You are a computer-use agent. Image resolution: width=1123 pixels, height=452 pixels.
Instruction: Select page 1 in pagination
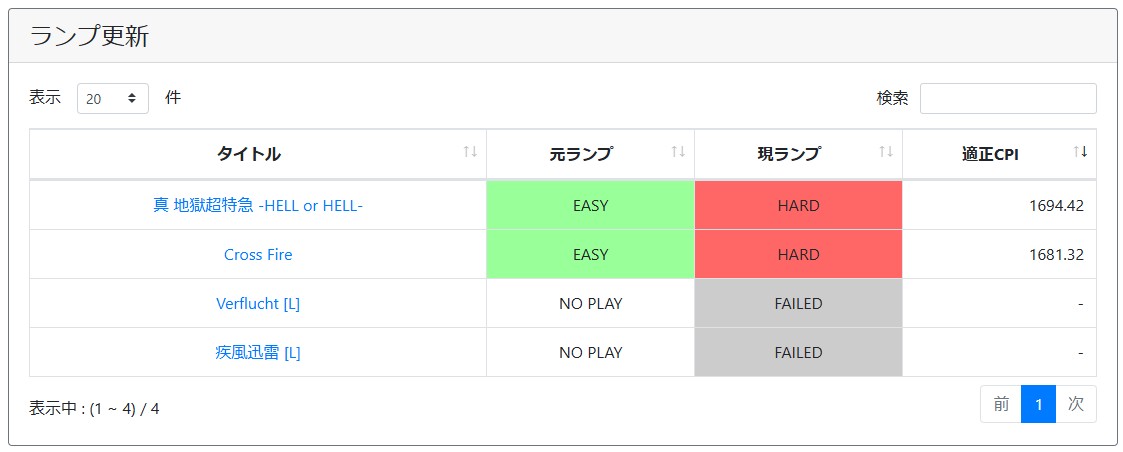click(1039, 404)
